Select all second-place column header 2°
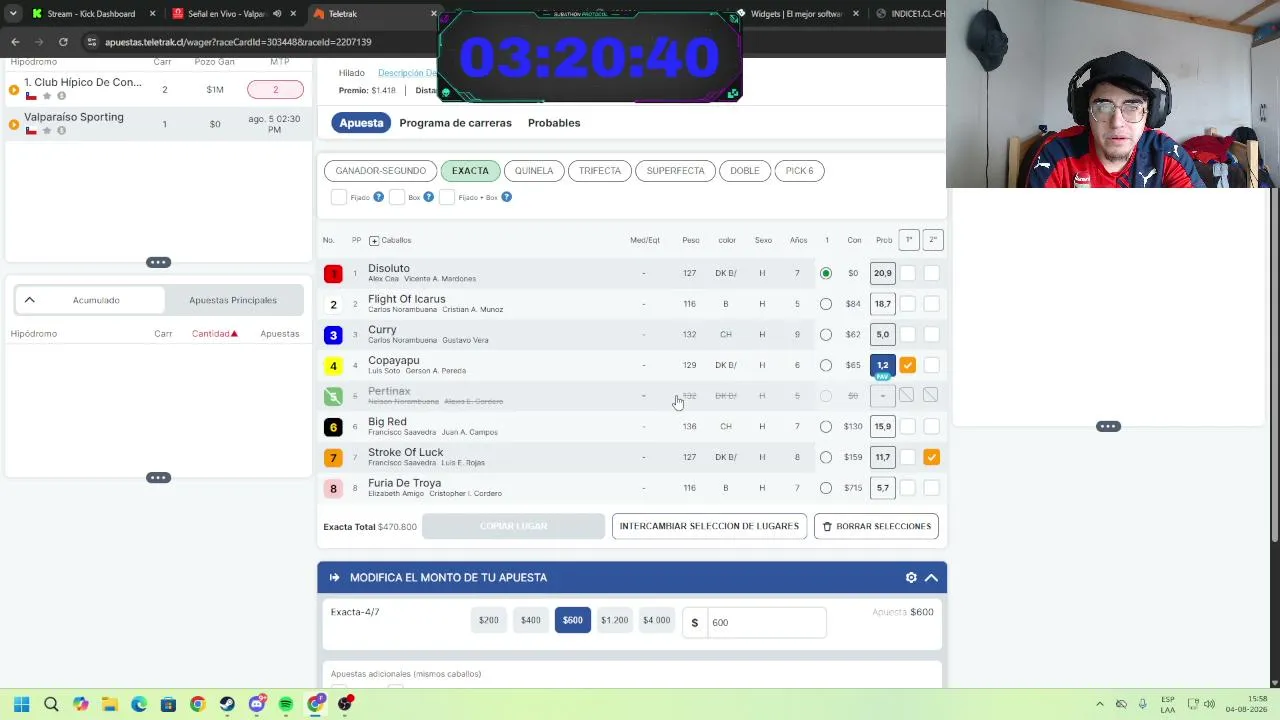Screen dimensions: 1280x720 [x=932, y=240]
